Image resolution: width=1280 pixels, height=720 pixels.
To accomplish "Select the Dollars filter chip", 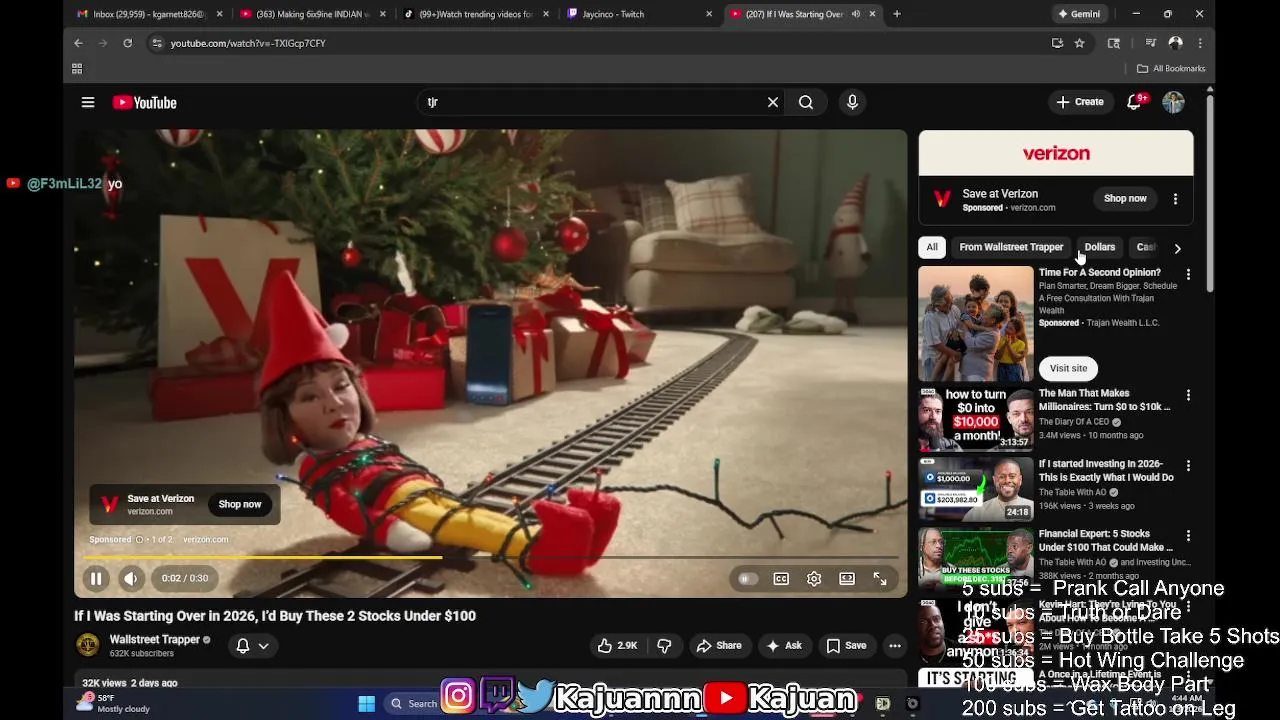I will 1100,247.
